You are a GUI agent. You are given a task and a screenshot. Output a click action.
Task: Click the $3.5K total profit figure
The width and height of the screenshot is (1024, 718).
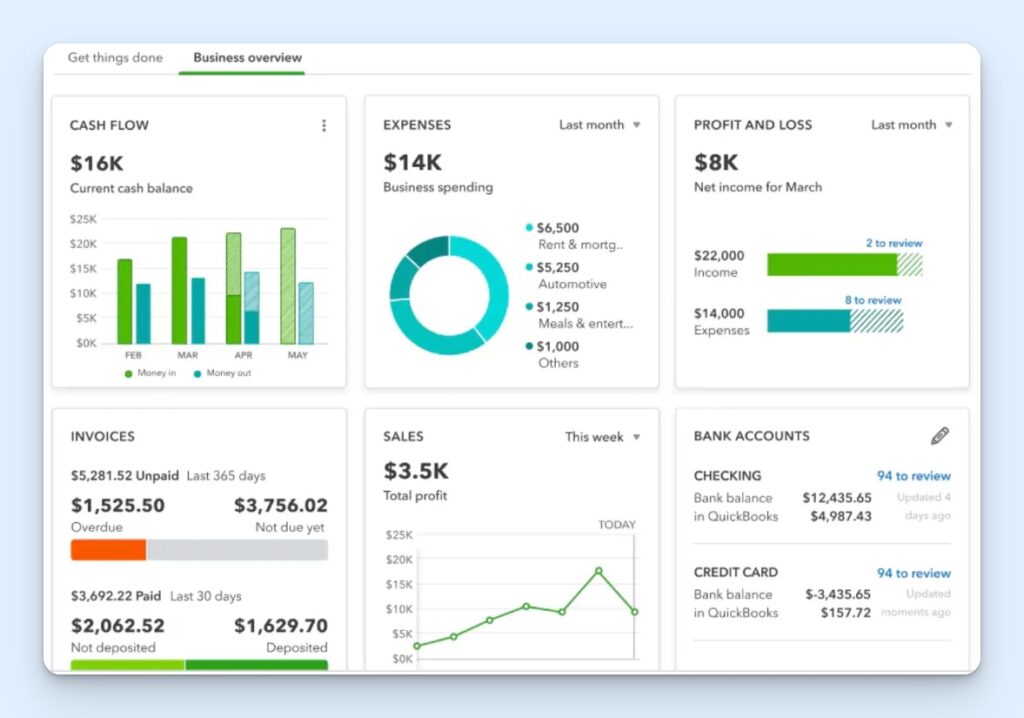pyautogui.click(x=416, y=470)
